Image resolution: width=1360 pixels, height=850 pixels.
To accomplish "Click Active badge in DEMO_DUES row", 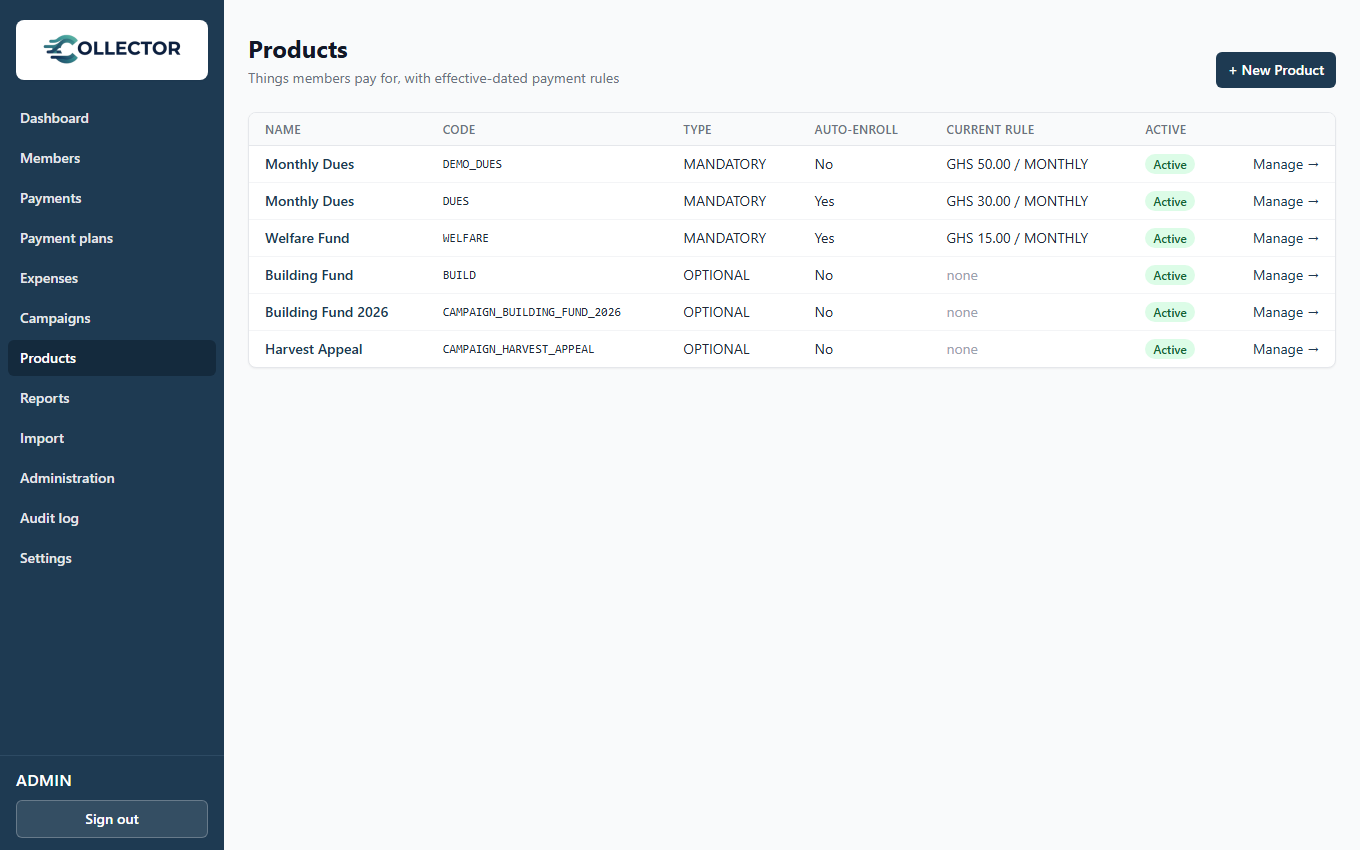I will click(1170, 164).
